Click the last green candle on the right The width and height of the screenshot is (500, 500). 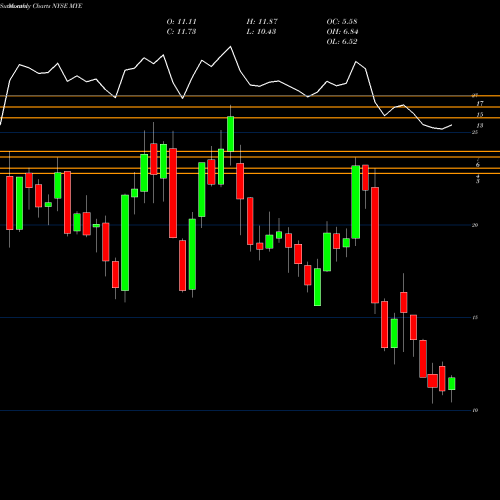pyautogui.click(x=452, y=384)
